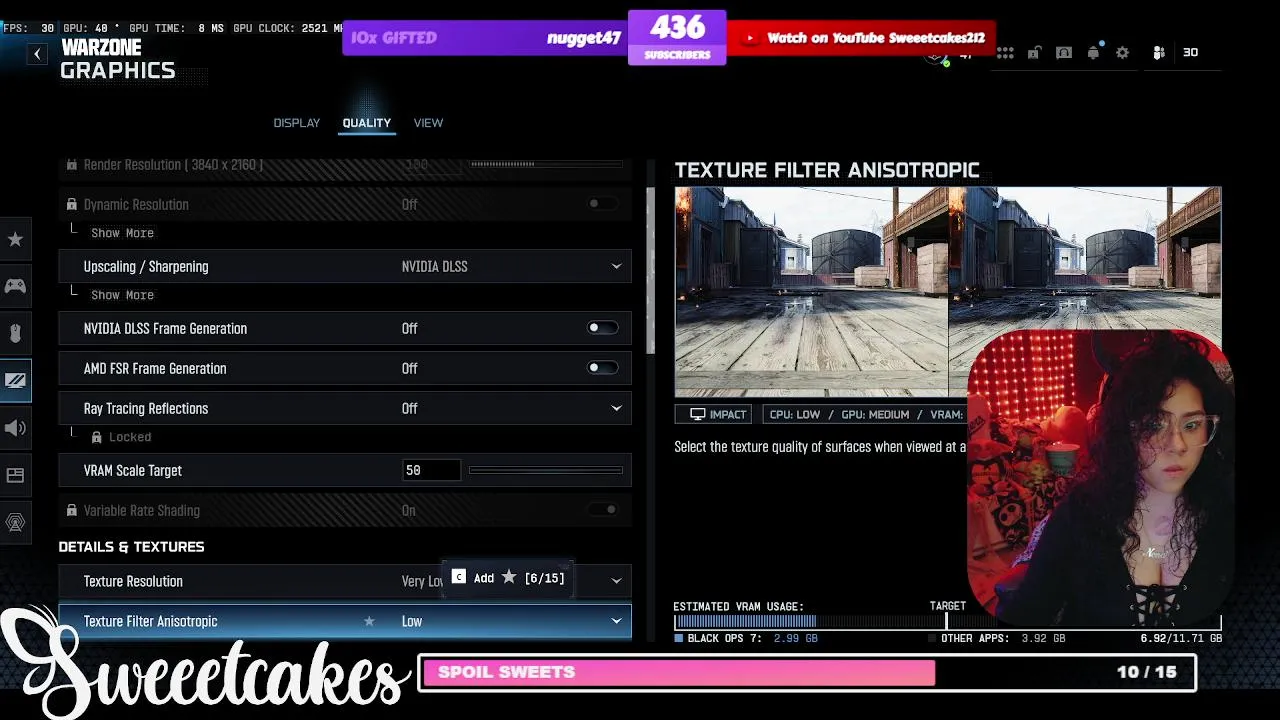Open the Texture Resolution dropdown arrow
The image size is (1280, 720).
coord(616,581)
